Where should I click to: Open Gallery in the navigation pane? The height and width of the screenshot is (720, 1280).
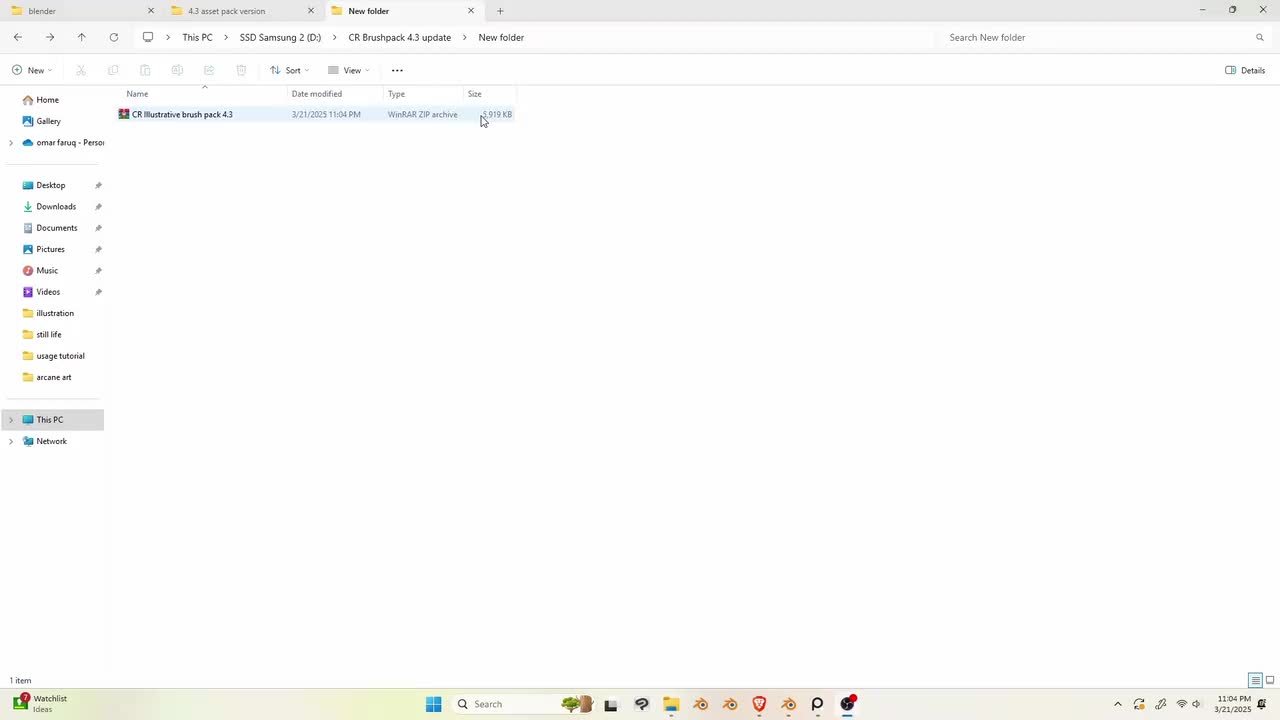tap(48, 121)
